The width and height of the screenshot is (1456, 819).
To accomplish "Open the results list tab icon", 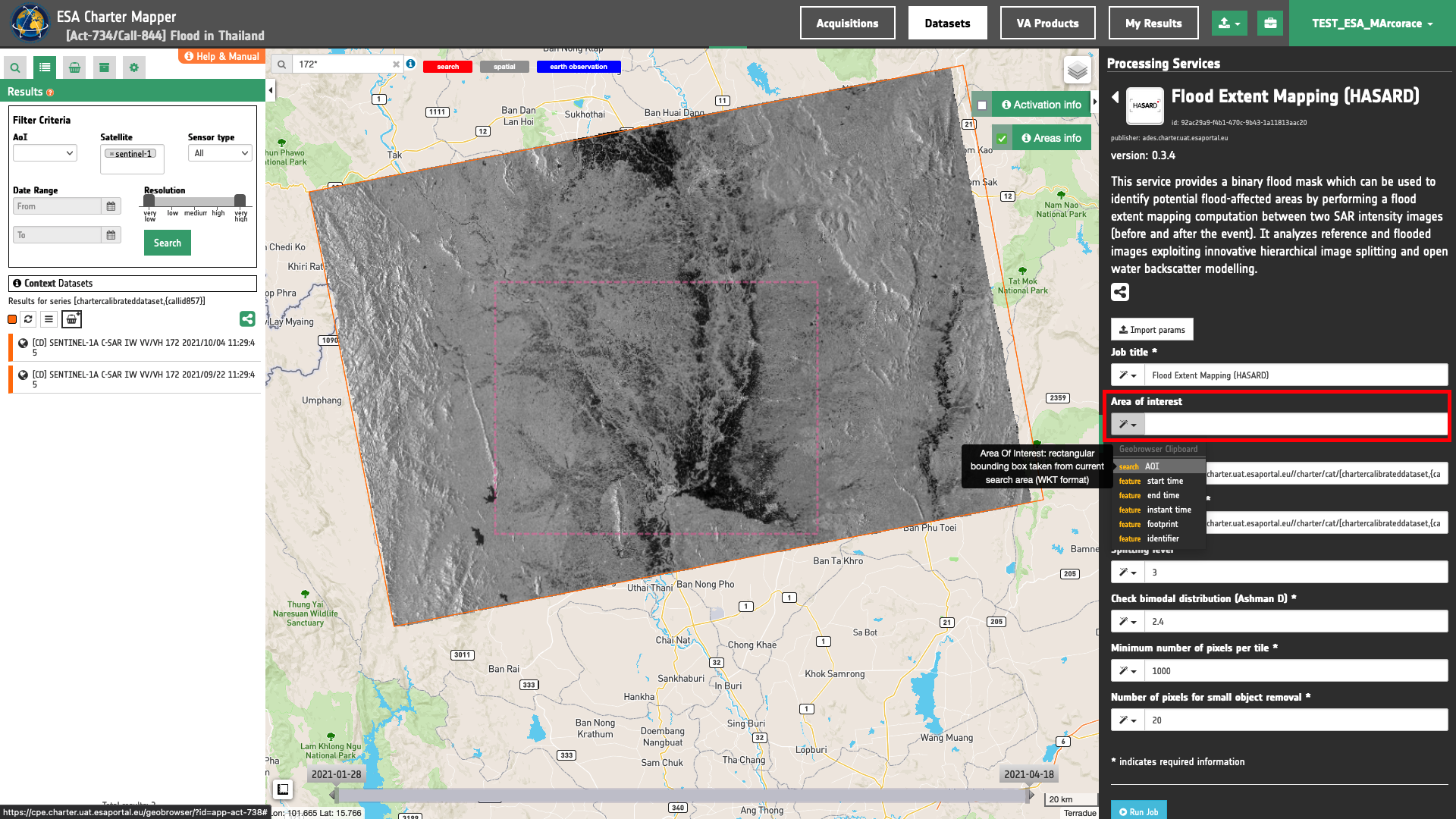I will coord(45,67).
